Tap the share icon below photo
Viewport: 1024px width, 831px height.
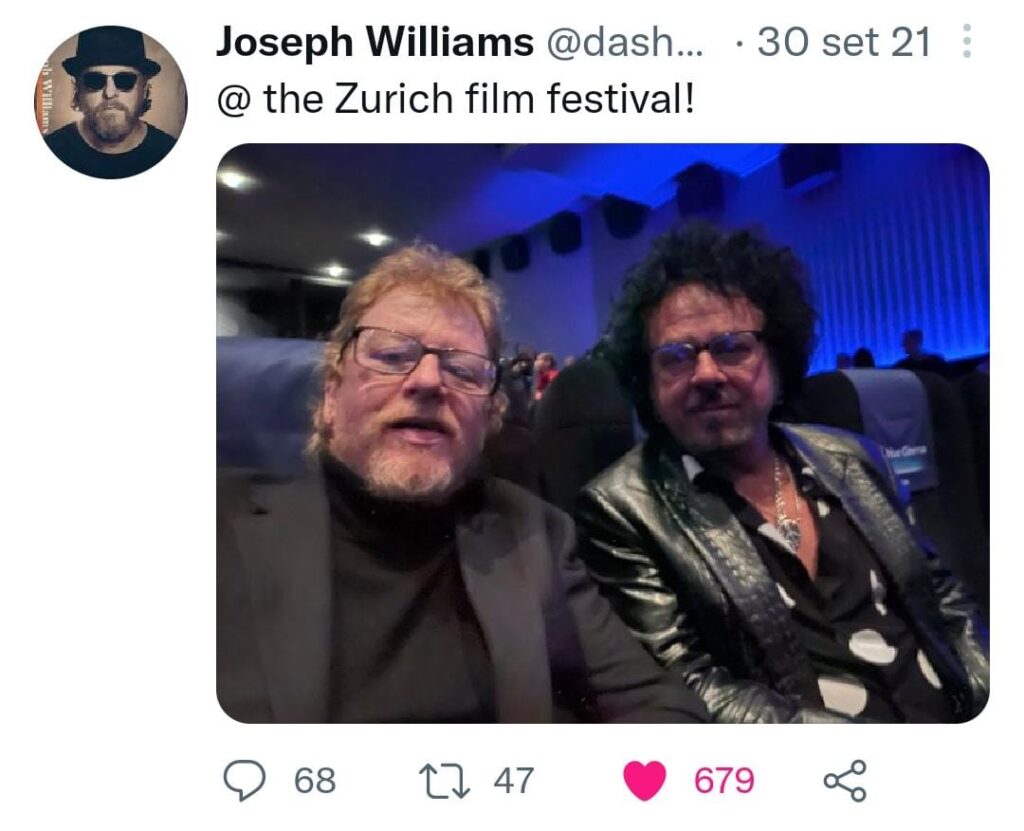click(x=844, y=780)
